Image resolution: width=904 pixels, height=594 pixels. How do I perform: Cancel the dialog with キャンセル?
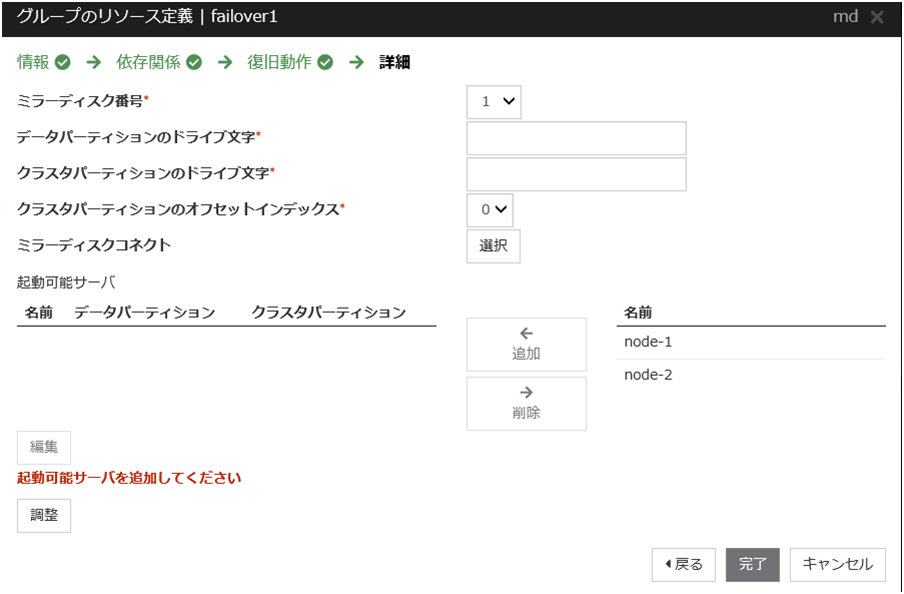[837, 564]
